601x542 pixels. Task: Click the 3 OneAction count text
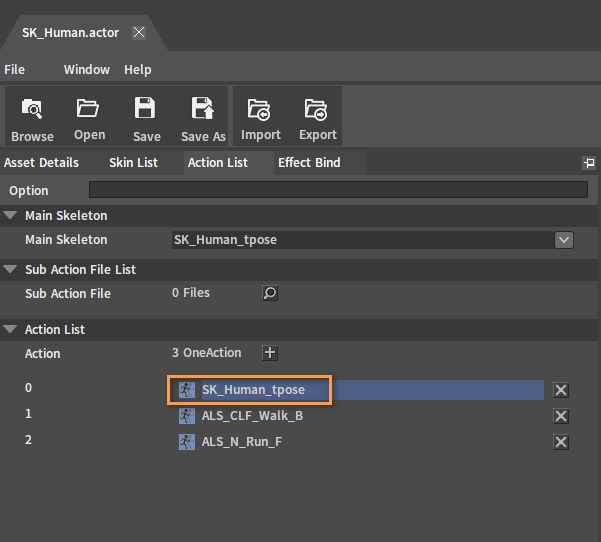(207, 353)
